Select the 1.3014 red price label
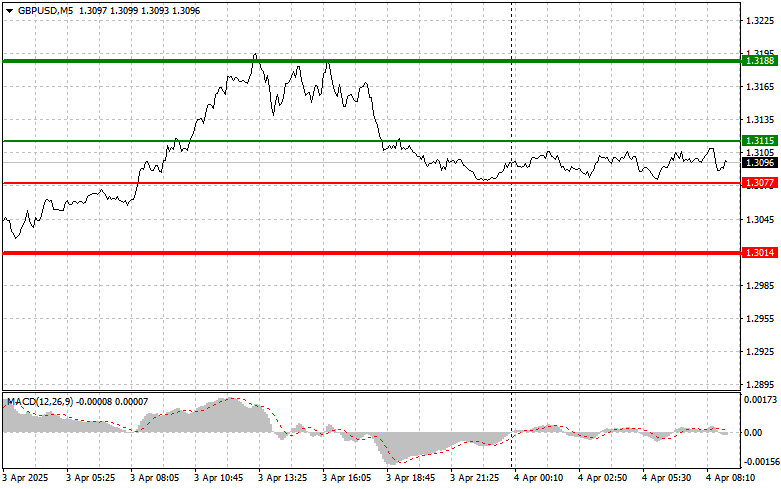781x489 pixels. pyautogui.click(x=760, y=253)
